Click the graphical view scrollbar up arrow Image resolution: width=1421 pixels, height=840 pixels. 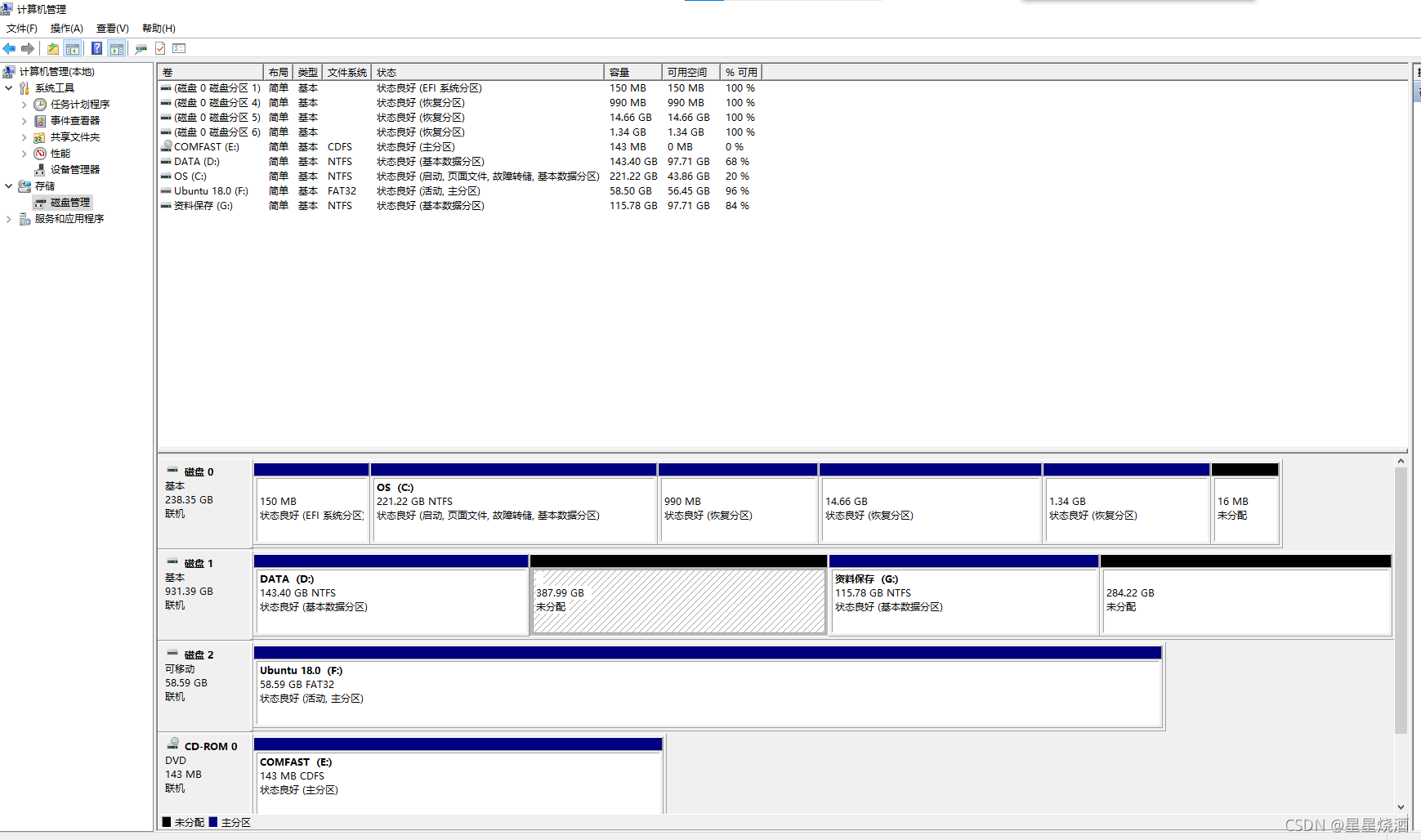coord(1401,462)
